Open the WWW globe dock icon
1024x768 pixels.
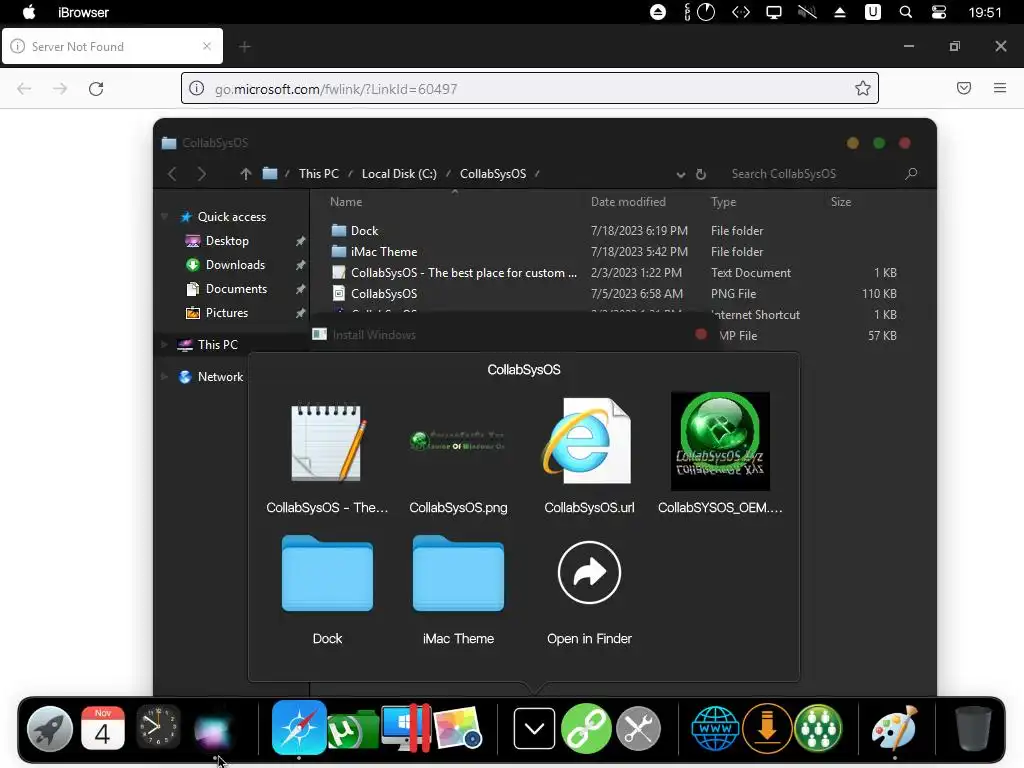715,729
